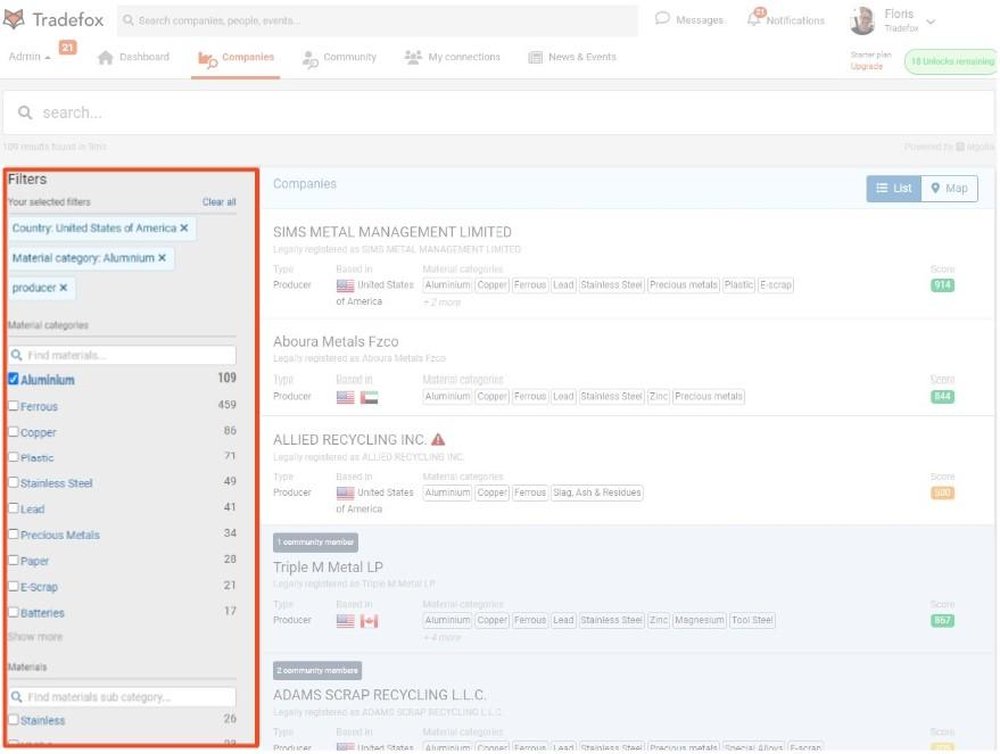Click the Magnesium tag on Triple M
Screen dimensions: 1000x754
(x=699, y=620)
